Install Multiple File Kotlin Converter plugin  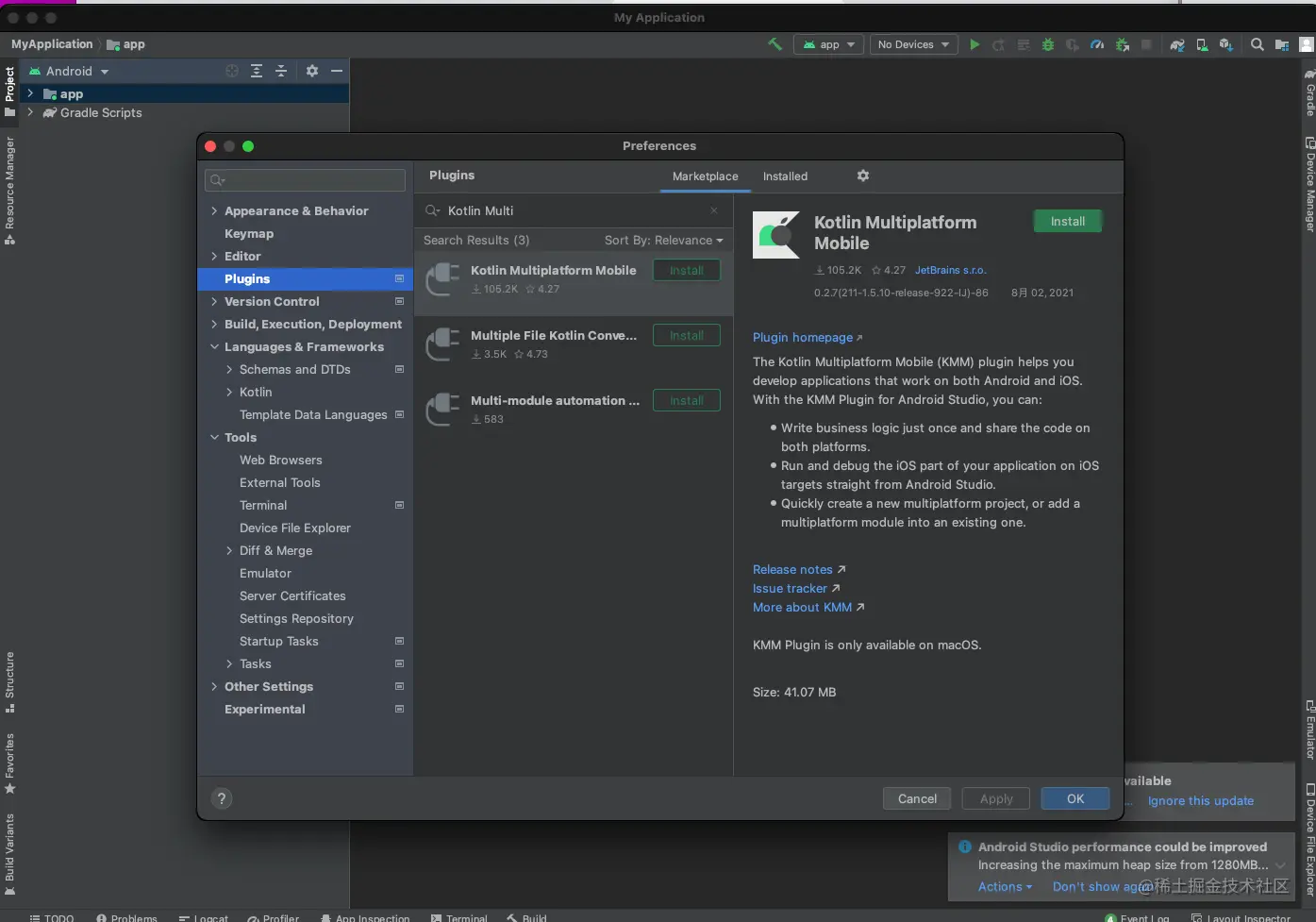point(686,335)
